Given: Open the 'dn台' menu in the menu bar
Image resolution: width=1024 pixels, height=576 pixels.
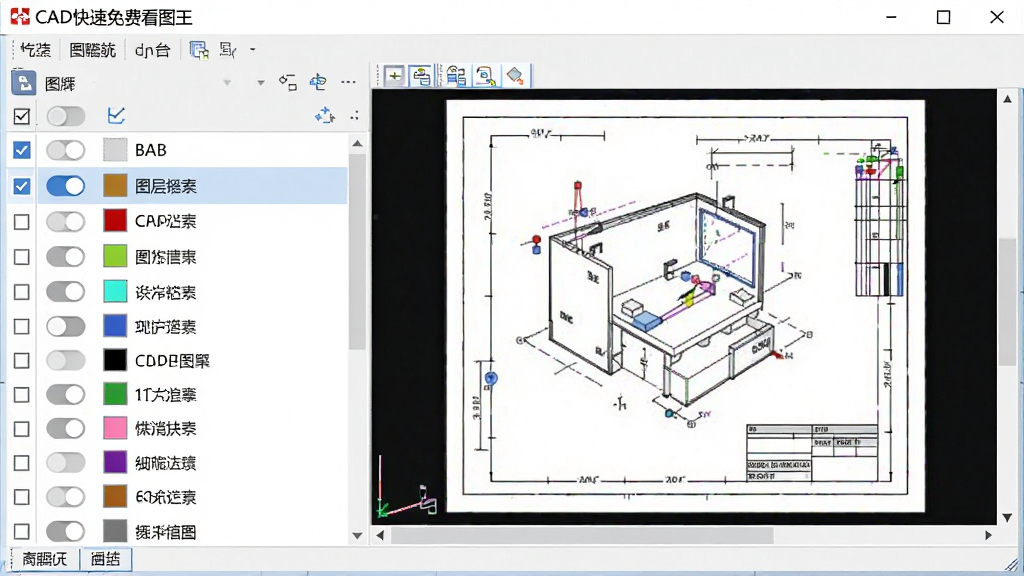Looking at the screenshot, I should [152, 50].
